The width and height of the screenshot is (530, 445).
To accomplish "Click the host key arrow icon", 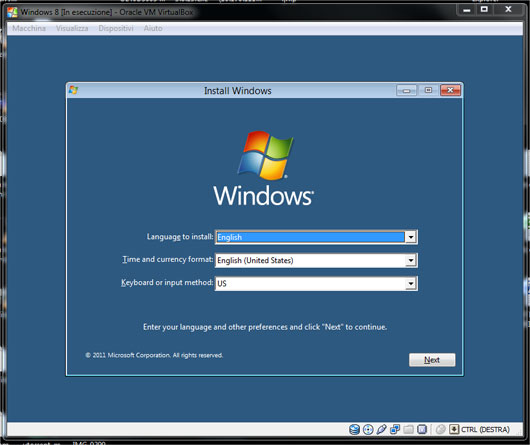I will (x=454, y=429).
